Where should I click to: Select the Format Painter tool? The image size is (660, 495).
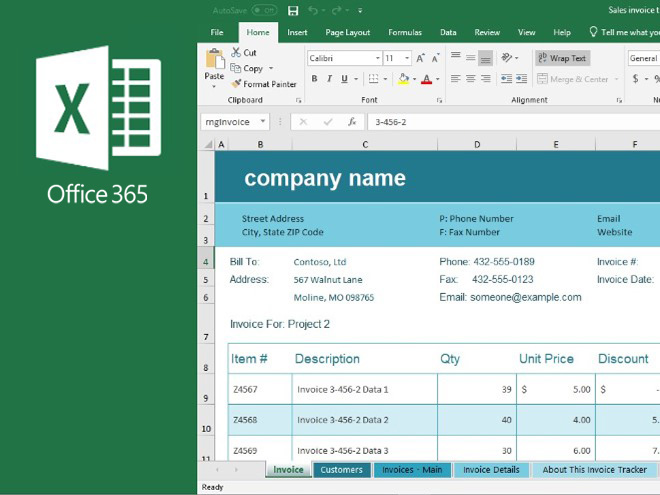(x=263, y=84)
